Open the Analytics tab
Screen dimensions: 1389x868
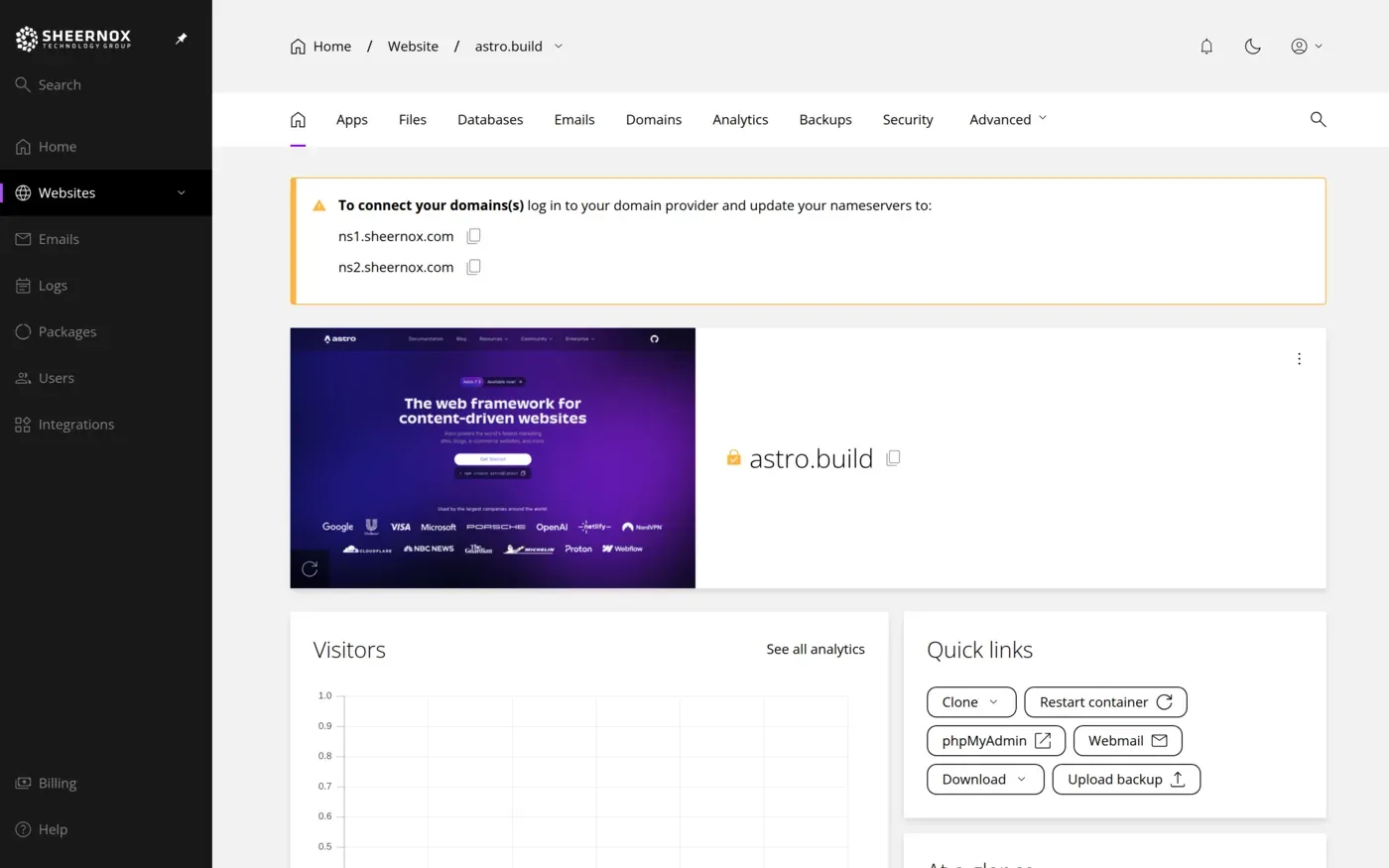pyautogui.click(x=740, y=120)
